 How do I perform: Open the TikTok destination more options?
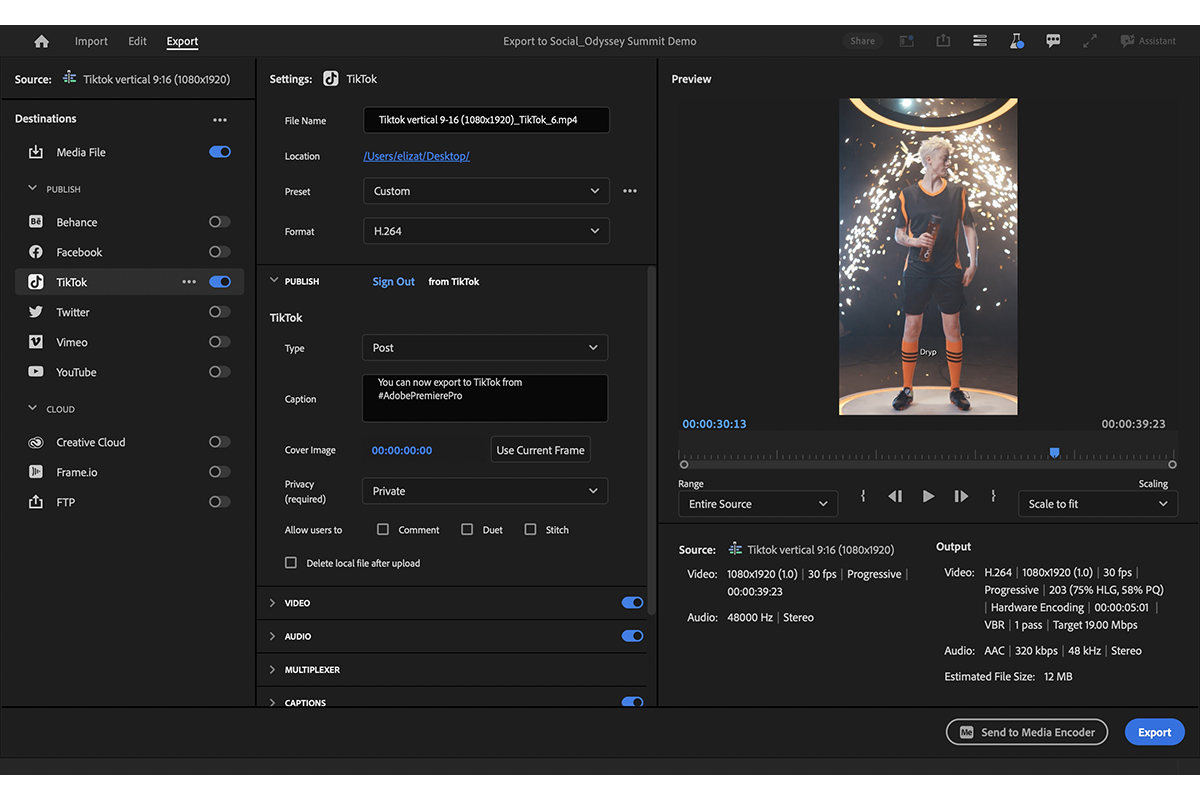point(189,282)
